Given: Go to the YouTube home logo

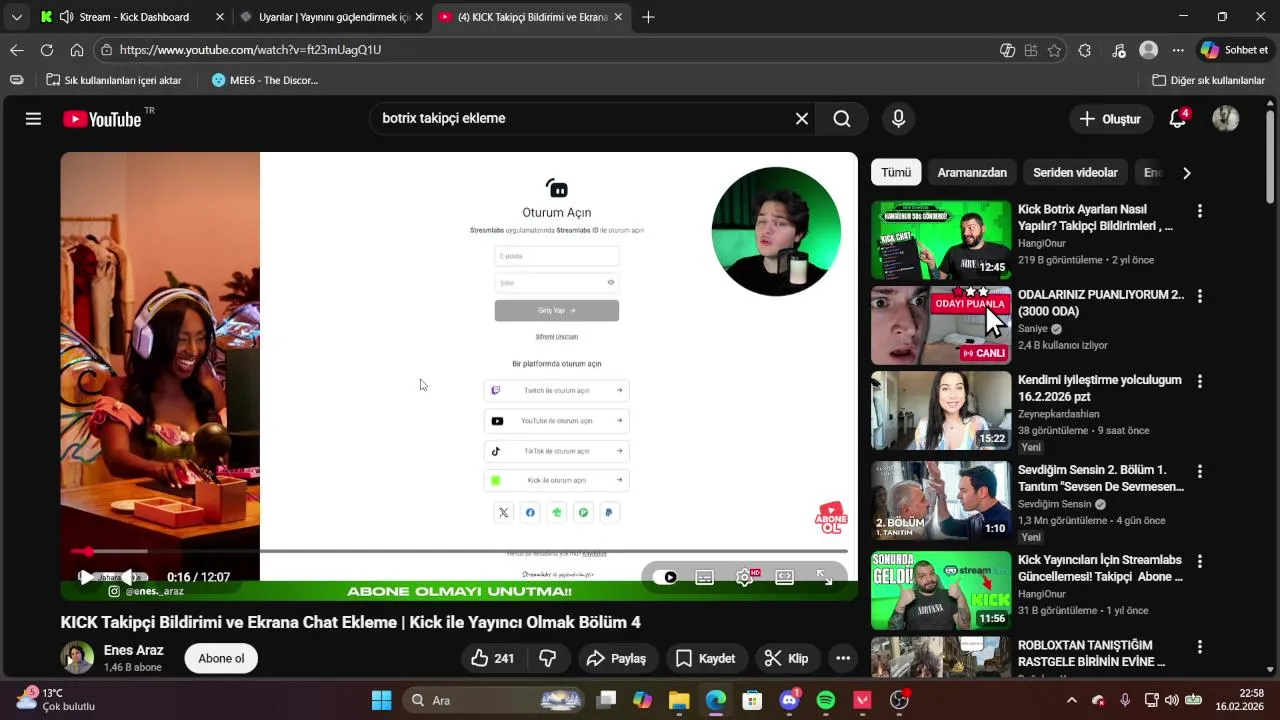Looking at the screenshot, I should 103,119.
